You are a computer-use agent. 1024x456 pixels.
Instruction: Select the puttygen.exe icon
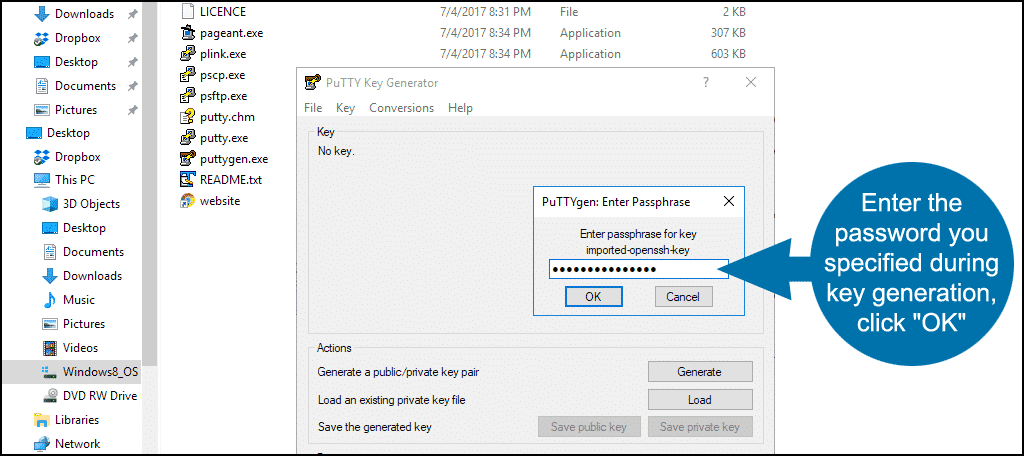[187, 159]
